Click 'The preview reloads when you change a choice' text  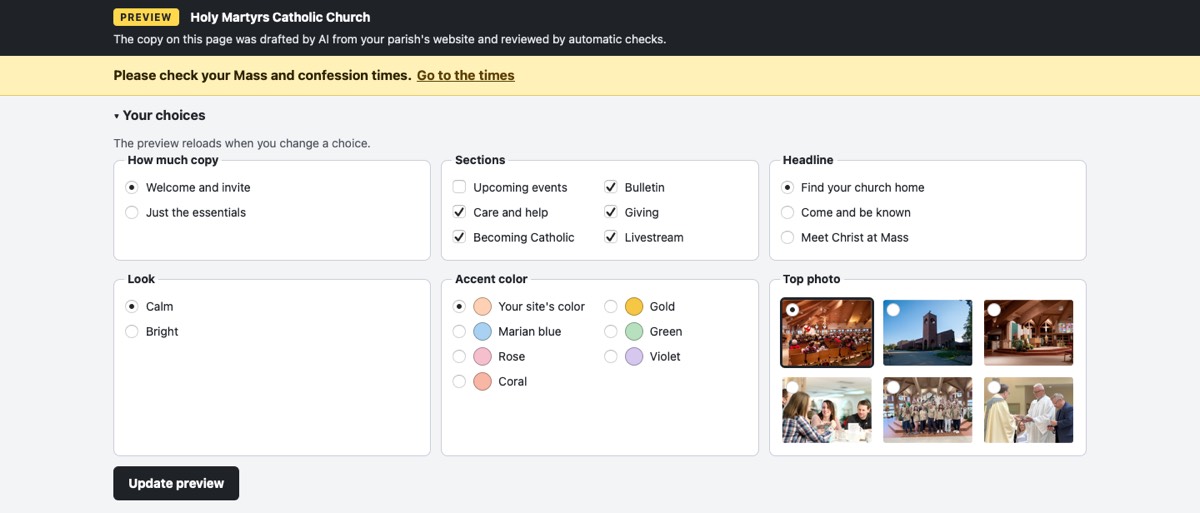[x=242, y=143]
